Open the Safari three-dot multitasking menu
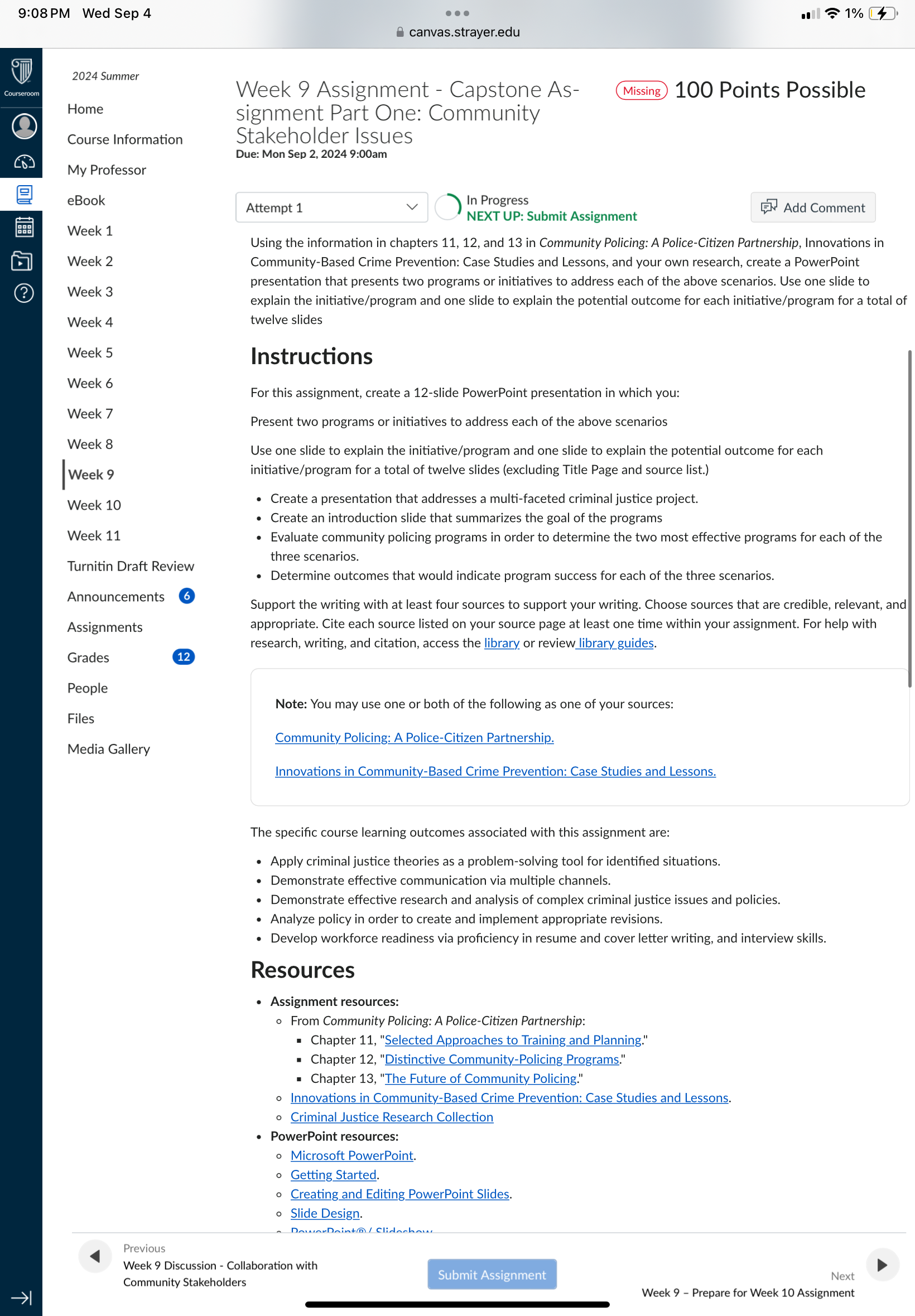Viewport: 915px width, 1316px height. (457, 13)
